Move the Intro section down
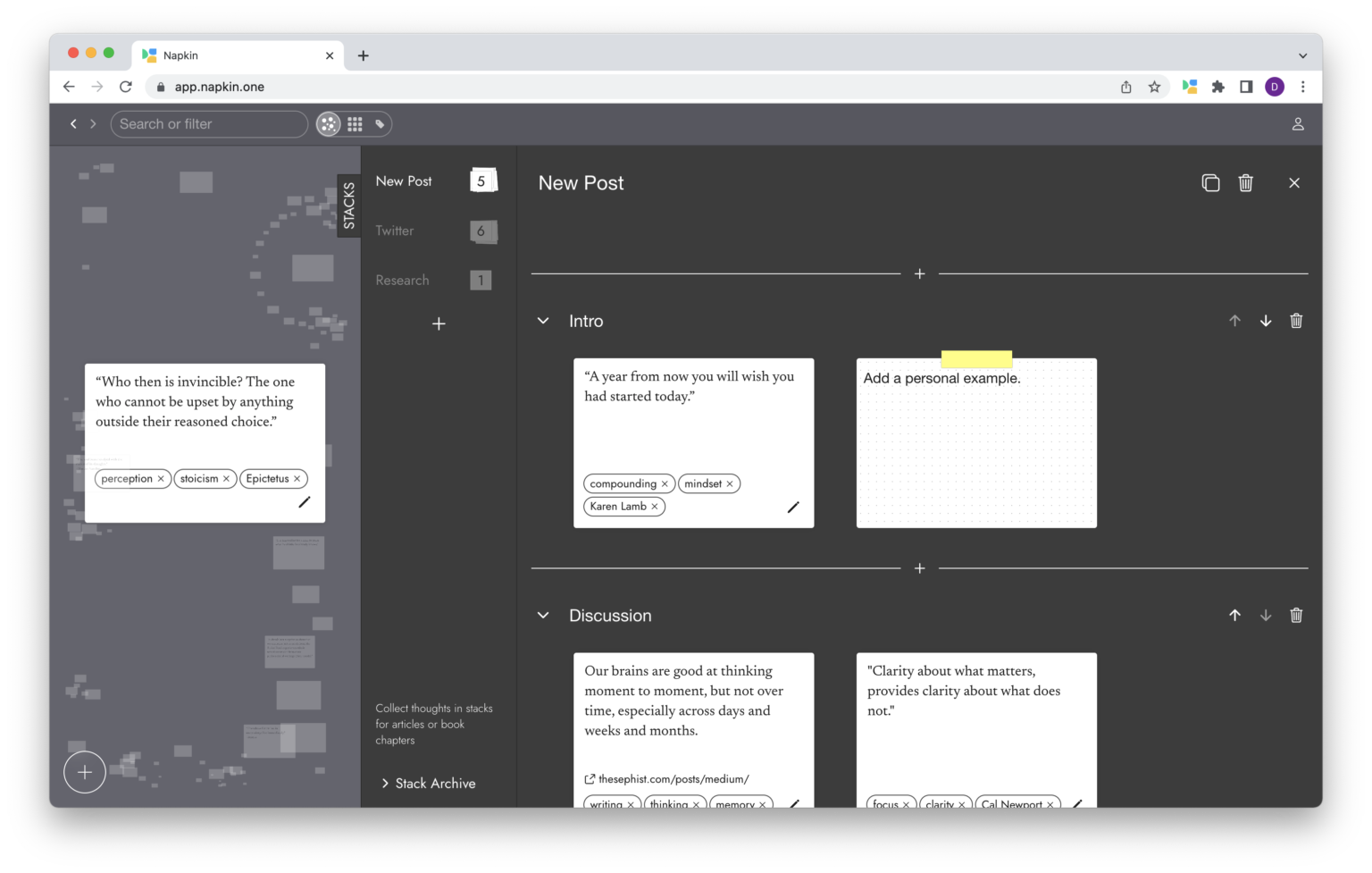The image size is (1372, 873). [x=1266, y=321]
